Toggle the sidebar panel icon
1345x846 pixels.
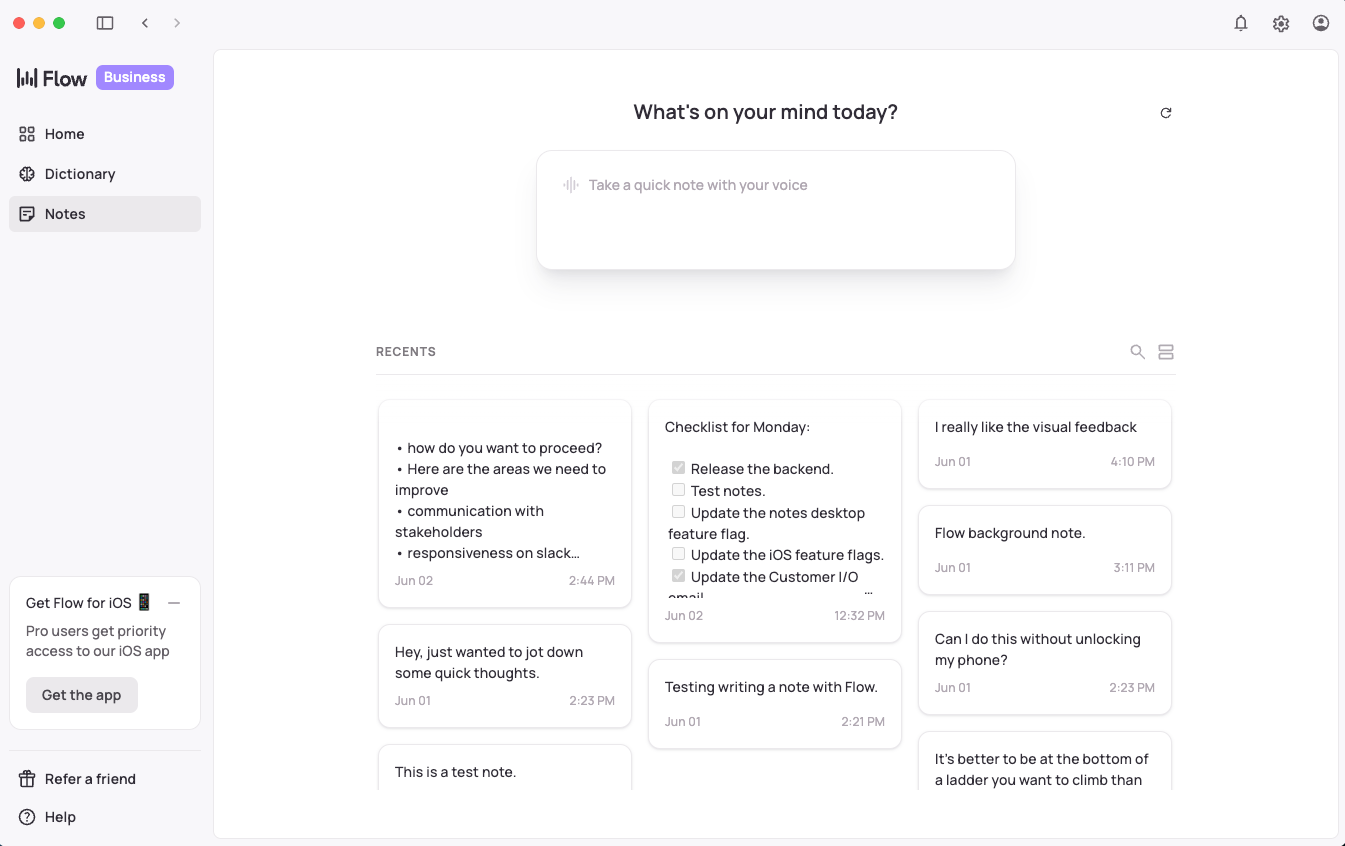click(105, 22)
